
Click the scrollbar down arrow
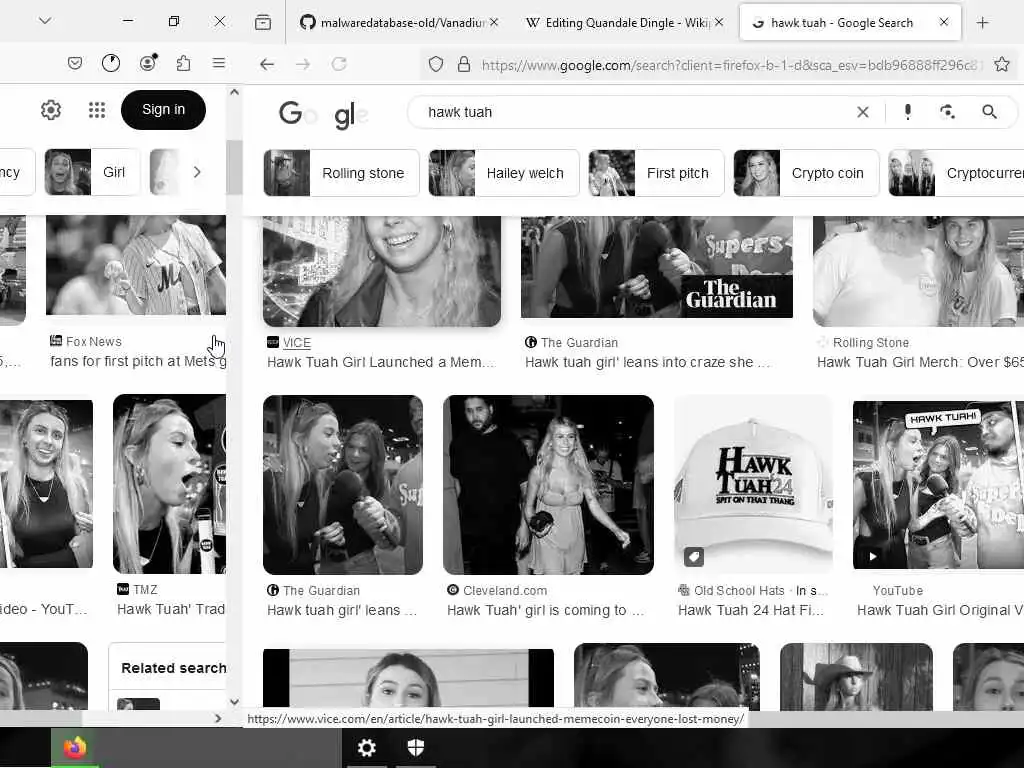click(x=234, y=702)
